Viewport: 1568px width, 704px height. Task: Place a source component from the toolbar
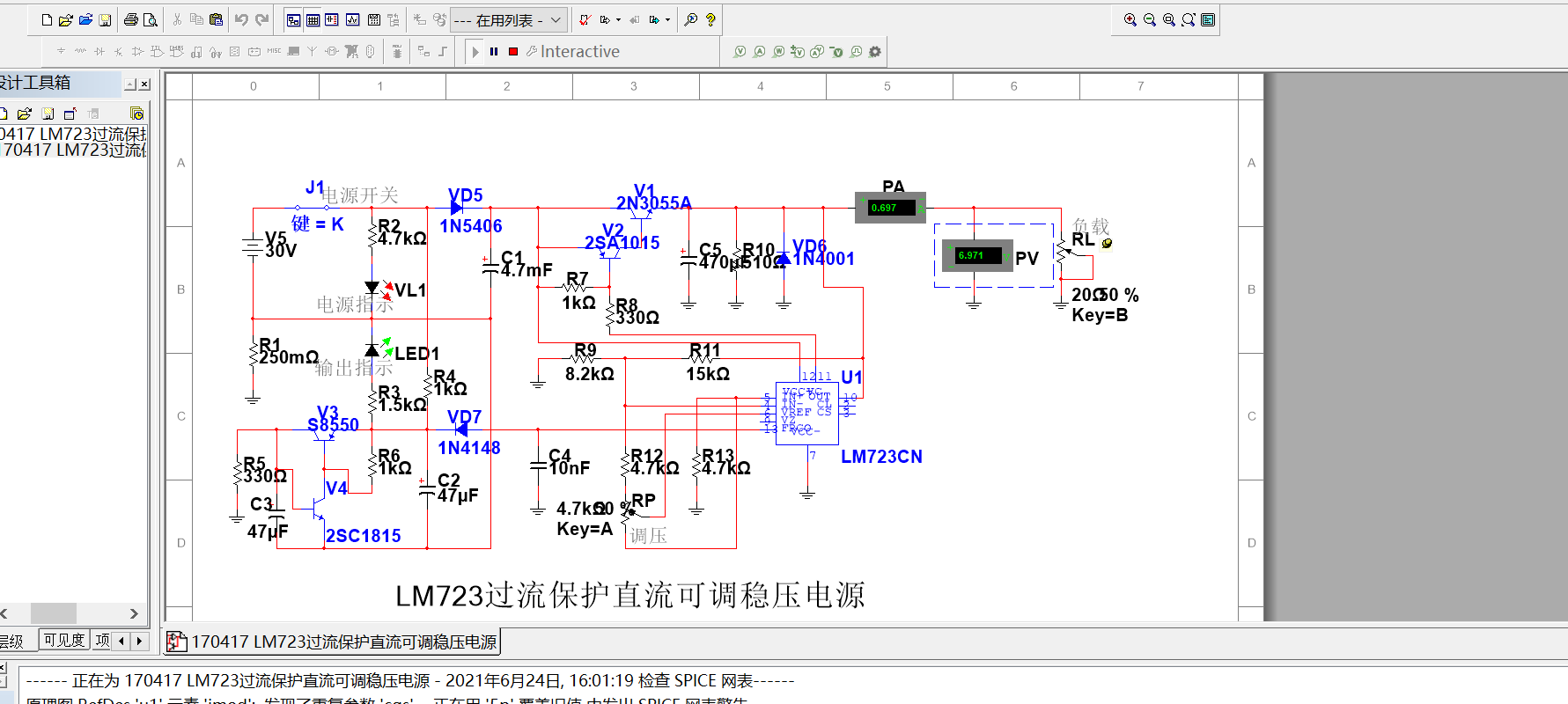point(61,52)
